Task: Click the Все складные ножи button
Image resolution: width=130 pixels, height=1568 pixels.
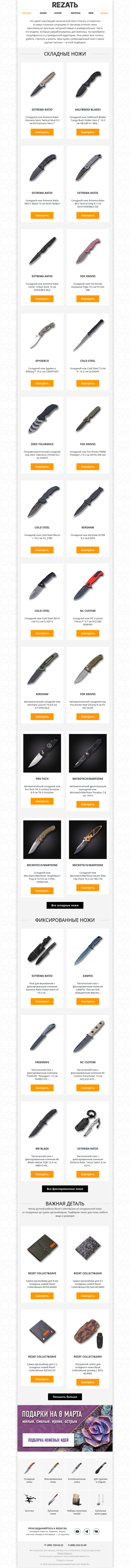Action: pyautogui.click(x=65, y=905)
